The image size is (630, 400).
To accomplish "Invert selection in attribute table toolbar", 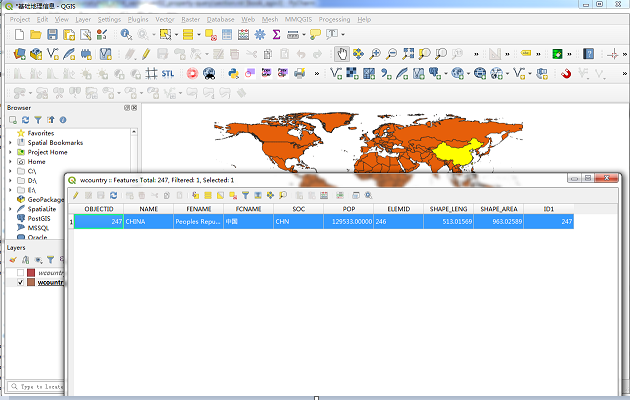I will [x=220, y=196].
